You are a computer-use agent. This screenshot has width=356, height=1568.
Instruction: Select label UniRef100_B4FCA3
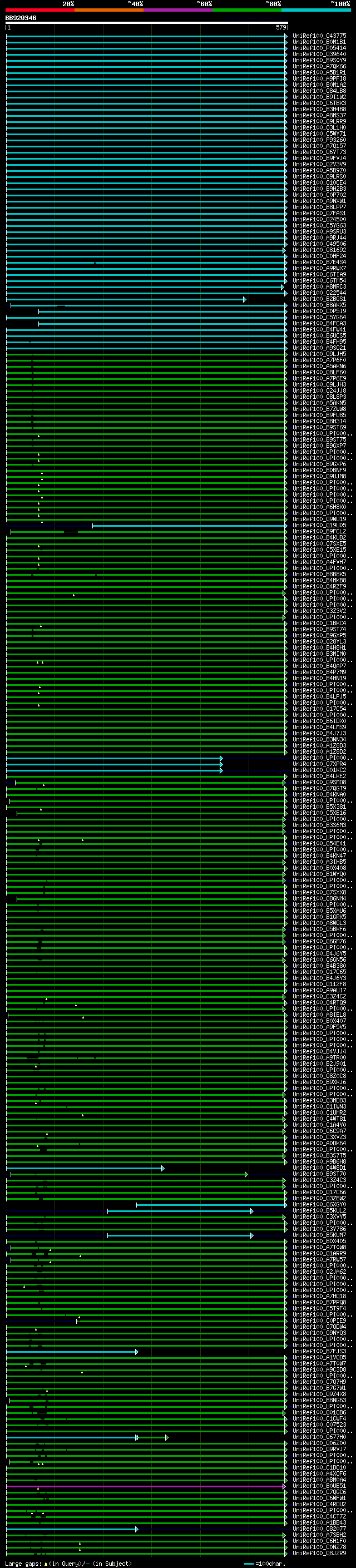[x=319, y=324]
